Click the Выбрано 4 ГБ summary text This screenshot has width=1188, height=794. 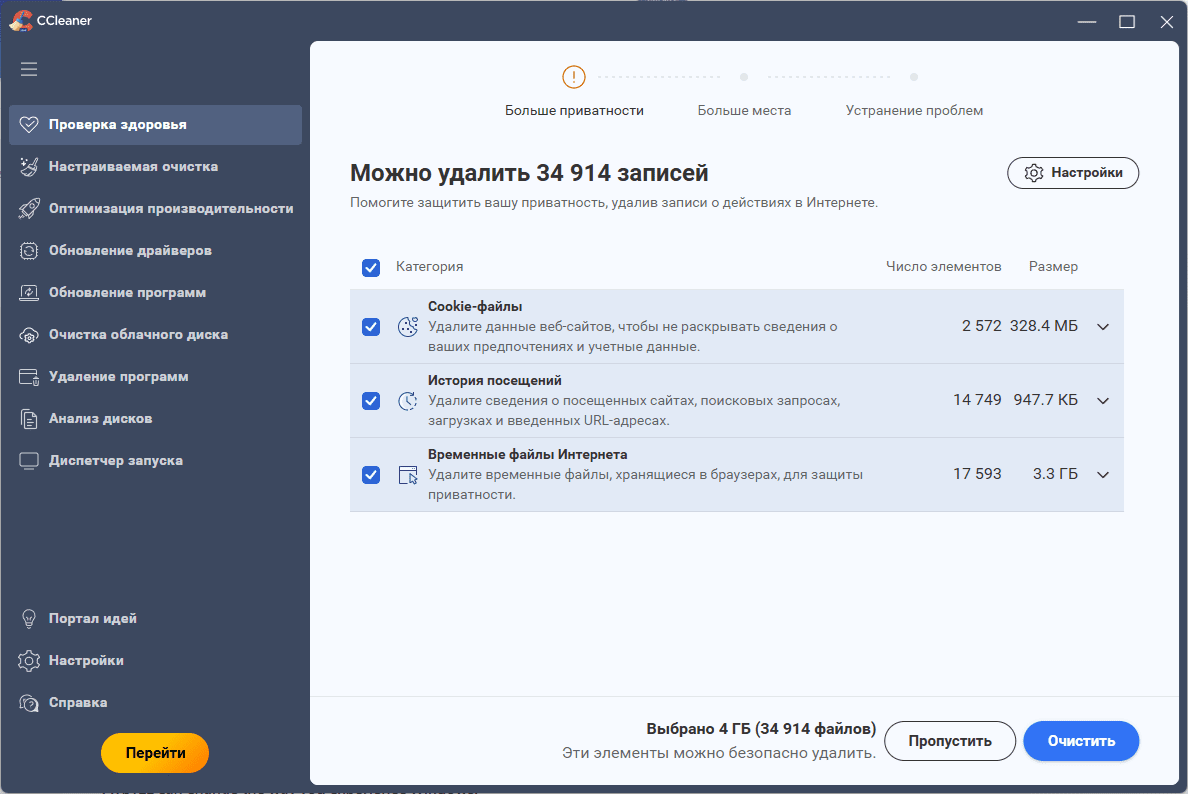pos(761,729)
